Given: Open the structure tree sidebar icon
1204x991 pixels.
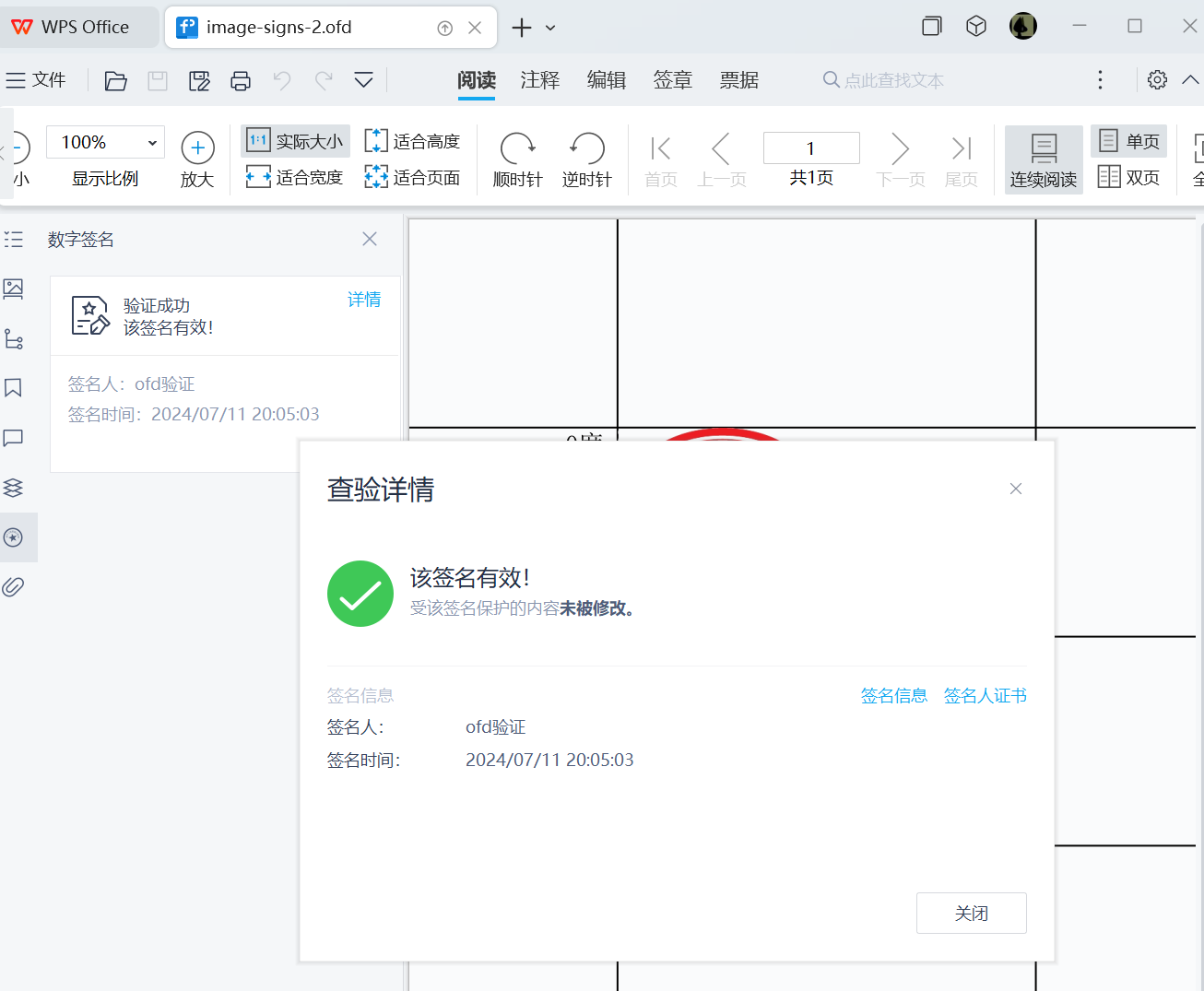Looking at the screenshot, I should point(14,339).
